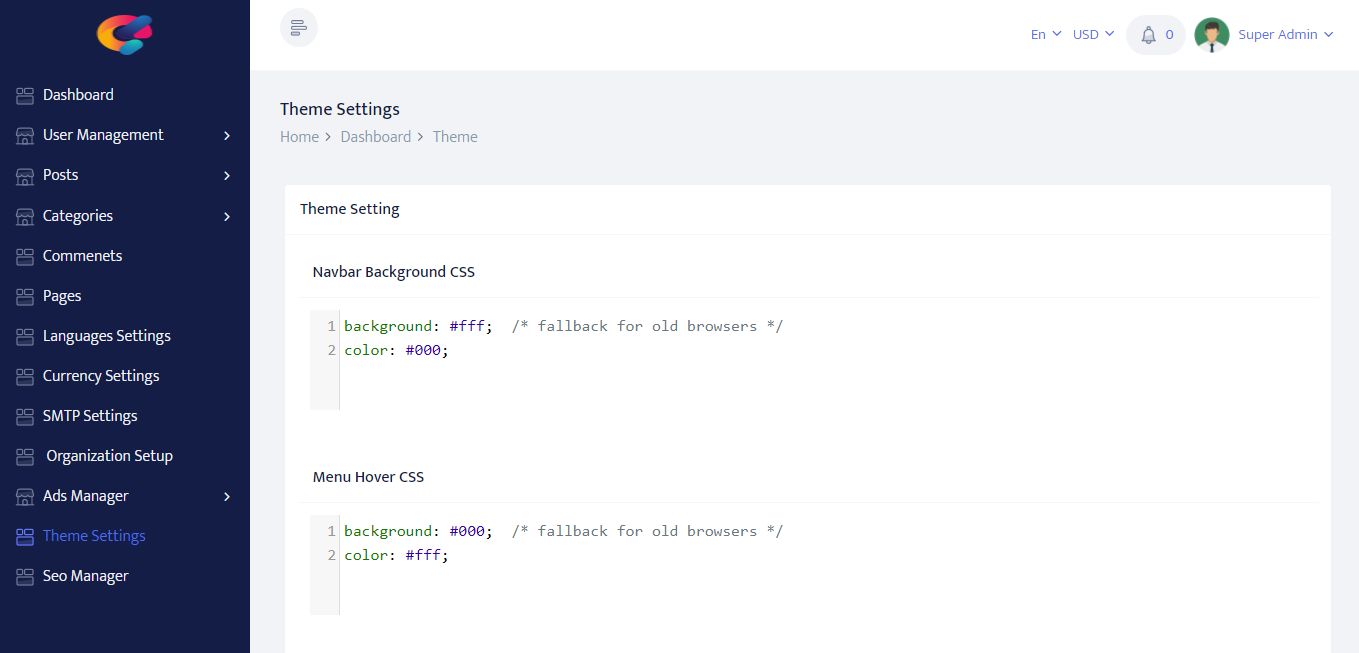Click the Home breadcrumb link

pos(299,137)
